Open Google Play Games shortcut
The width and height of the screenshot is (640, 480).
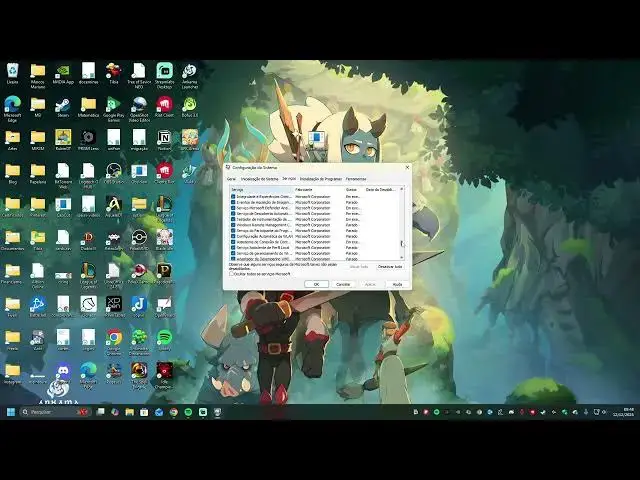(x=113, y=109)
